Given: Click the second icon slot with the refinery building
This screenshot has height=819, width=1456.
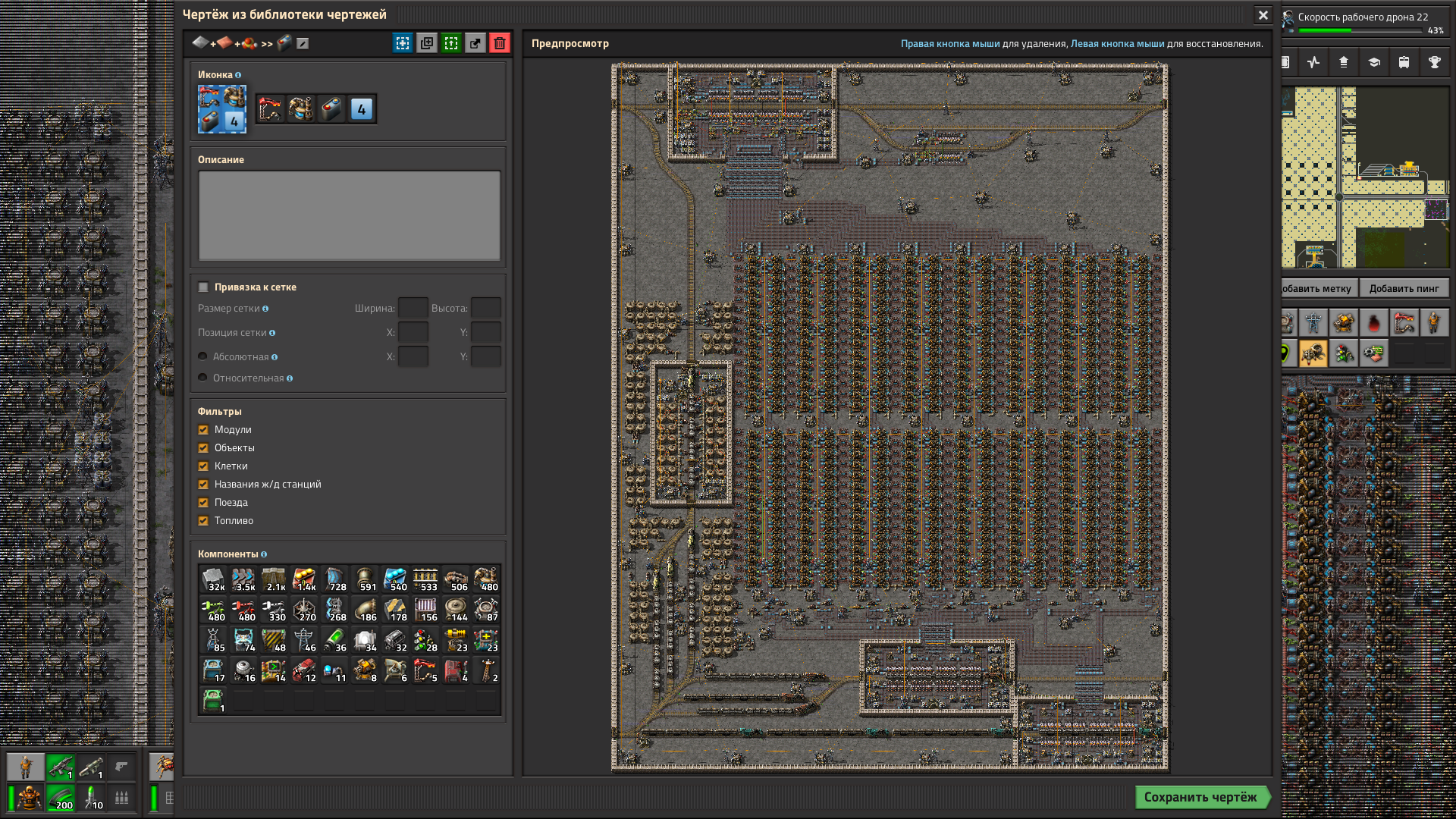Looking at the screenshot, I should 301,109.
